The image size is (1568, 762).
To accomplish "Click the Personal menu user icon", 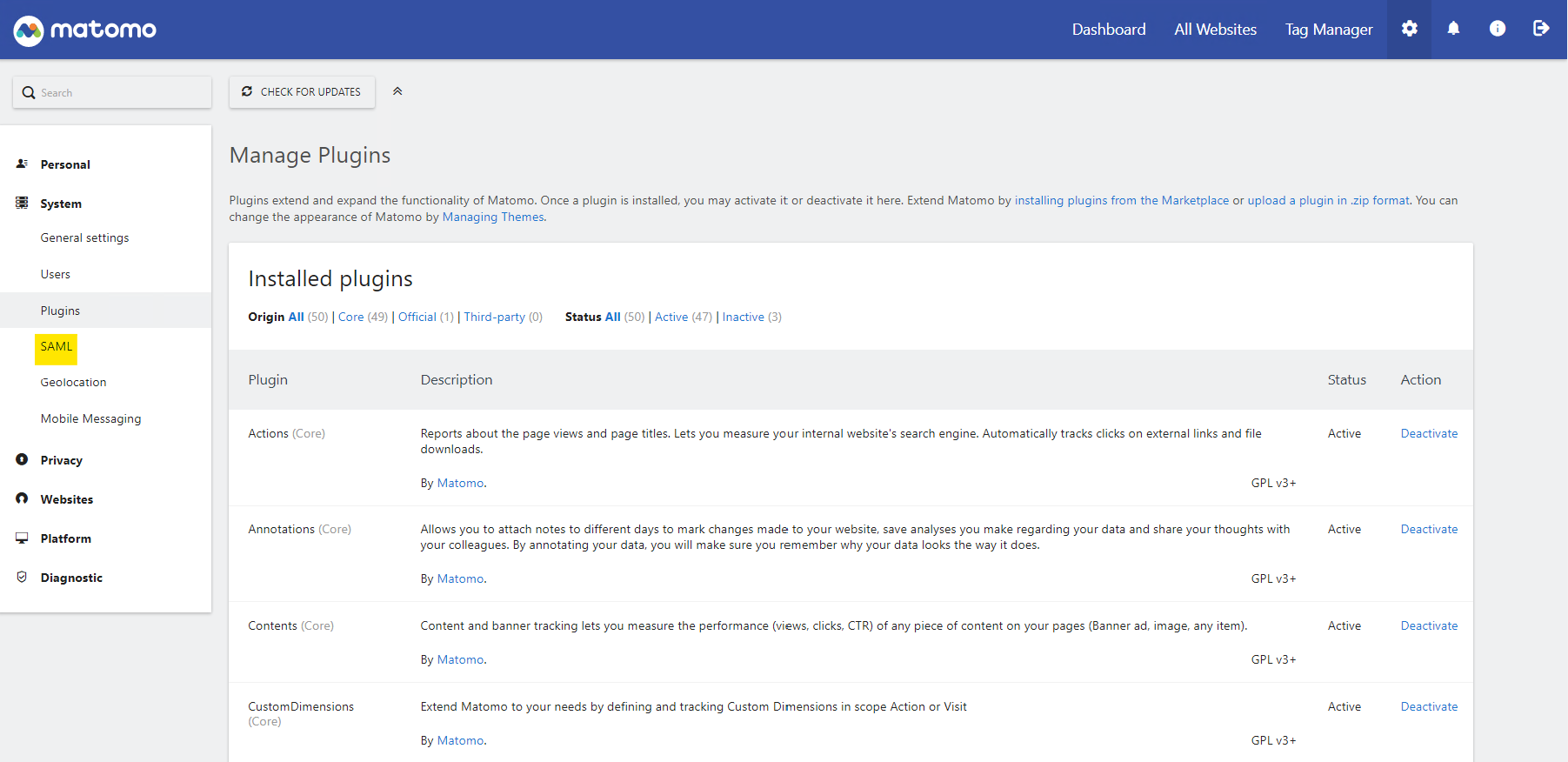I will 22,164.
